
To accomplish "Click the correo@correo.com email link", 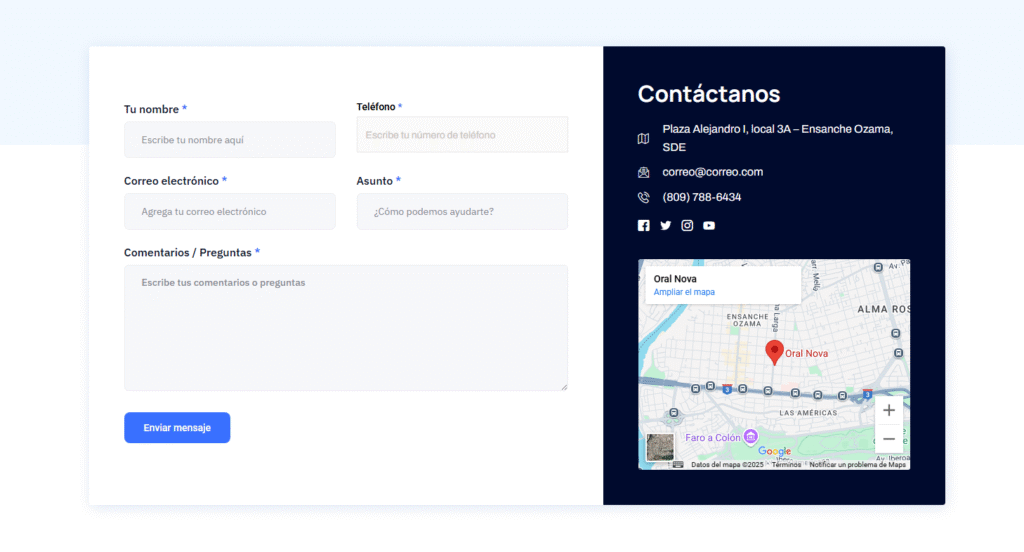I will coord(712,172).
